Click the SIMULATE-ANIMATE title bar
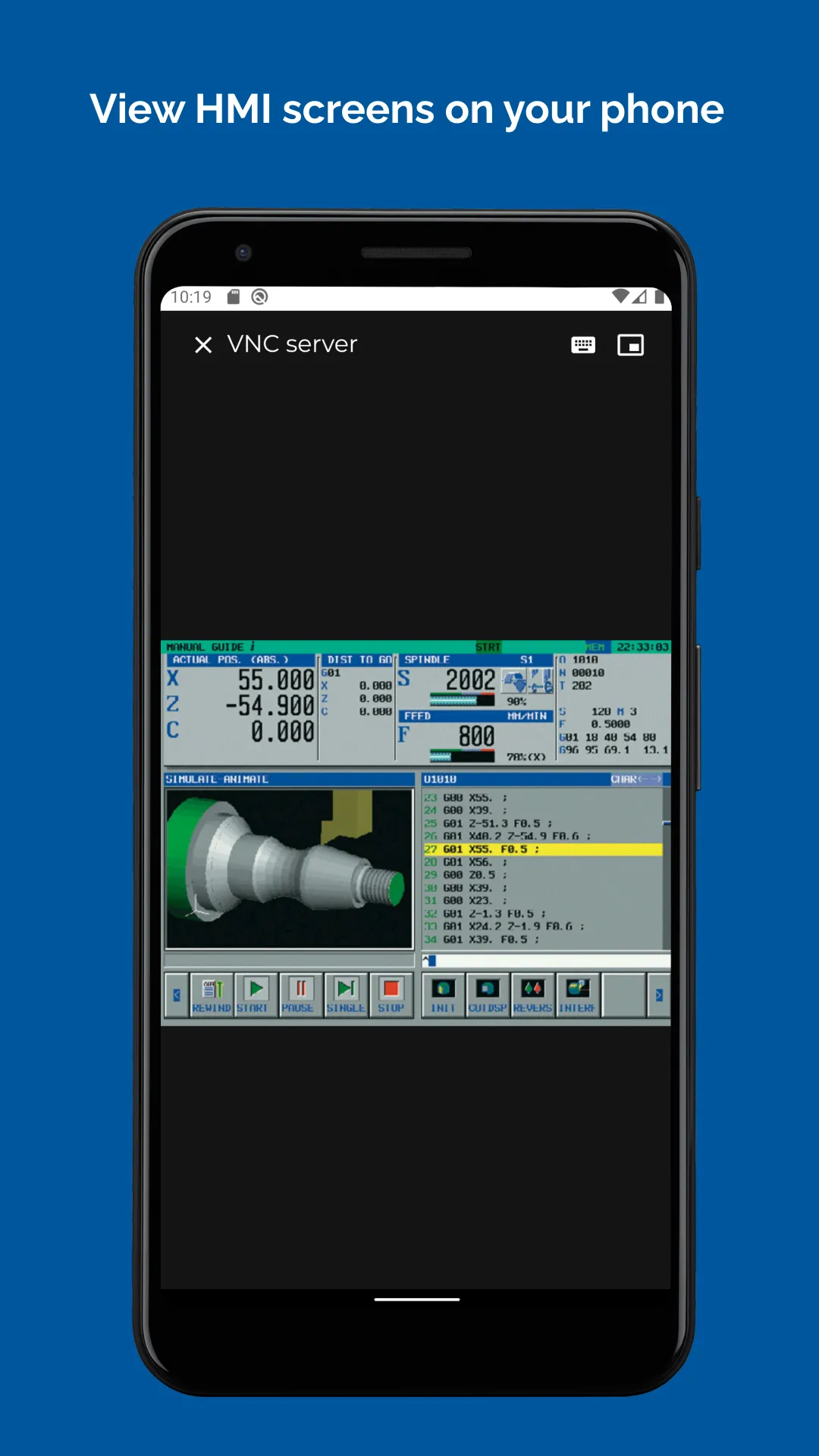819x1456 pixels. coord(289,780)
